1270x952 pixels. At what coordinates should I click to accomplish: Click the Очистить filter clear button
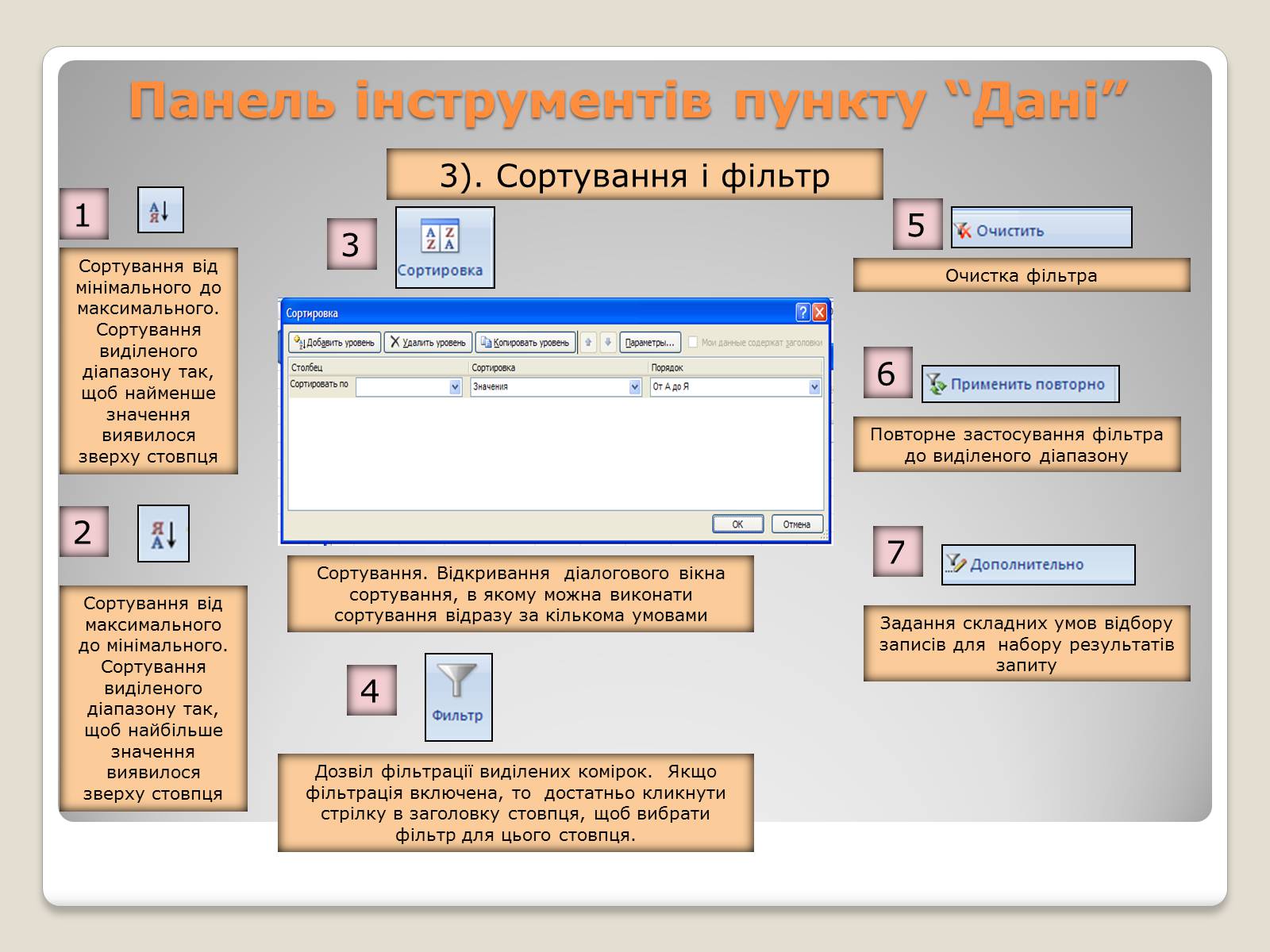pos(1041,229)
